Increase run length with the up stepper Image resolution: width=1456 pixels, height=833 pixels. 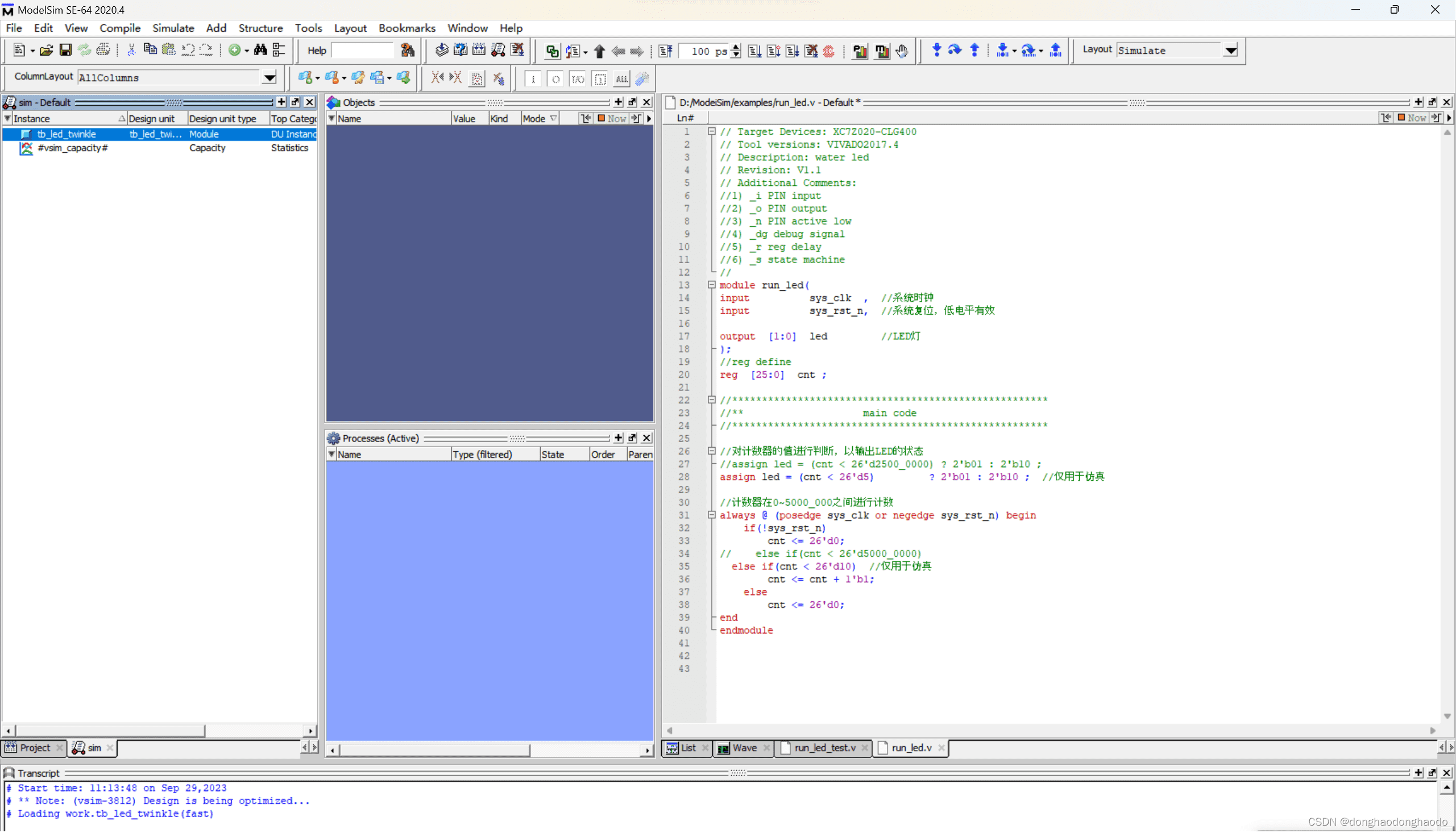[736, 48]
